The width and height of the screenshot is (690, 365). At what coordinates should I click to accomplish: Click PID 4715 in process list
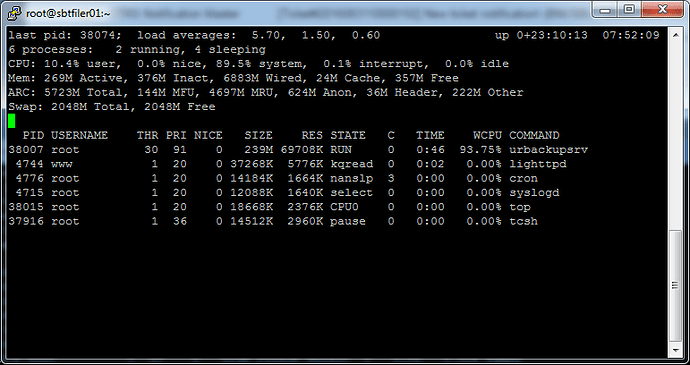tap(29, 192)
